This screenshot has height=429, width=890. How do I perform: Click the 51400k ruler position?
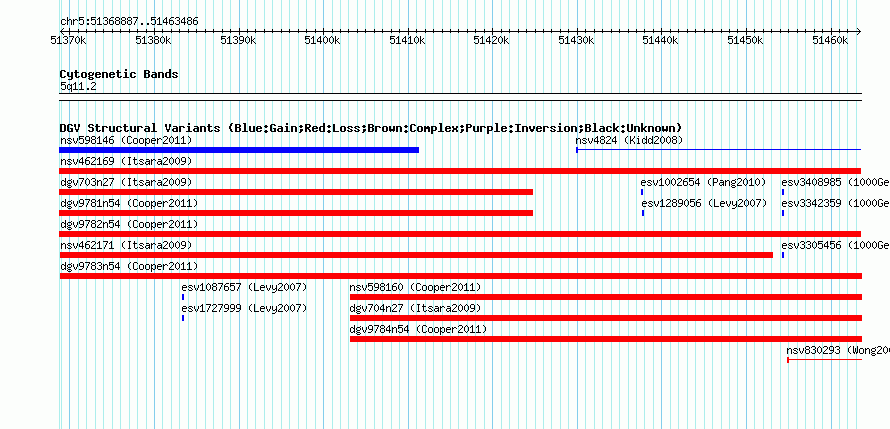pos(322,40)
